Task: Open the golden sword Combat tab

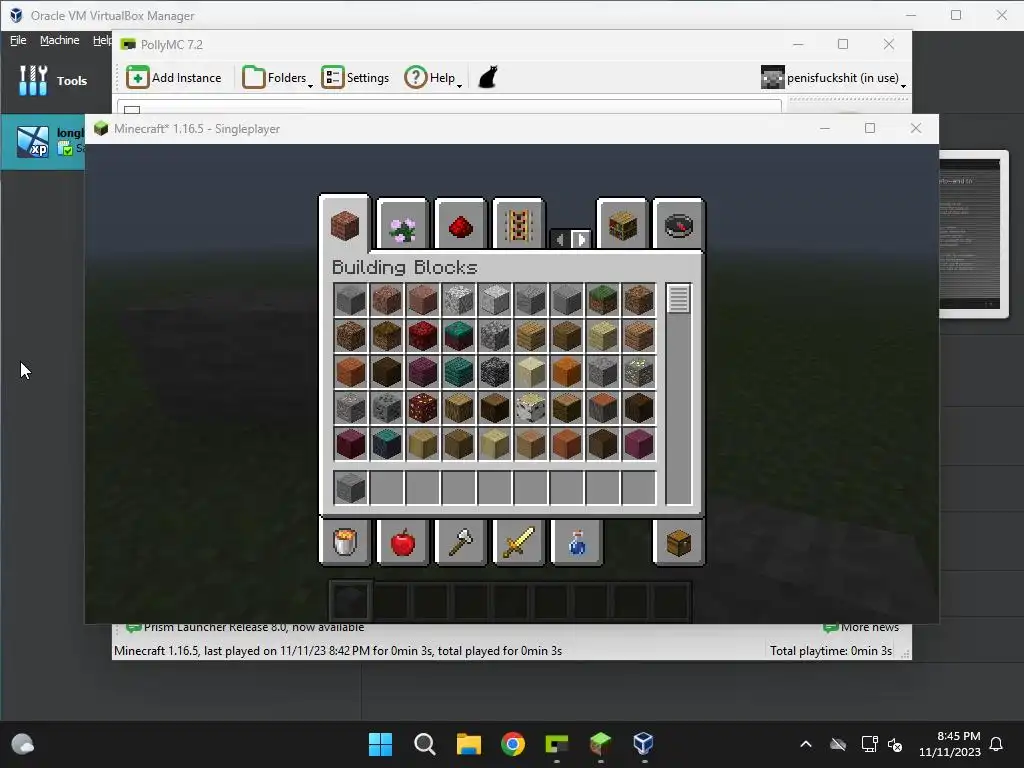Action: [518, 541]
